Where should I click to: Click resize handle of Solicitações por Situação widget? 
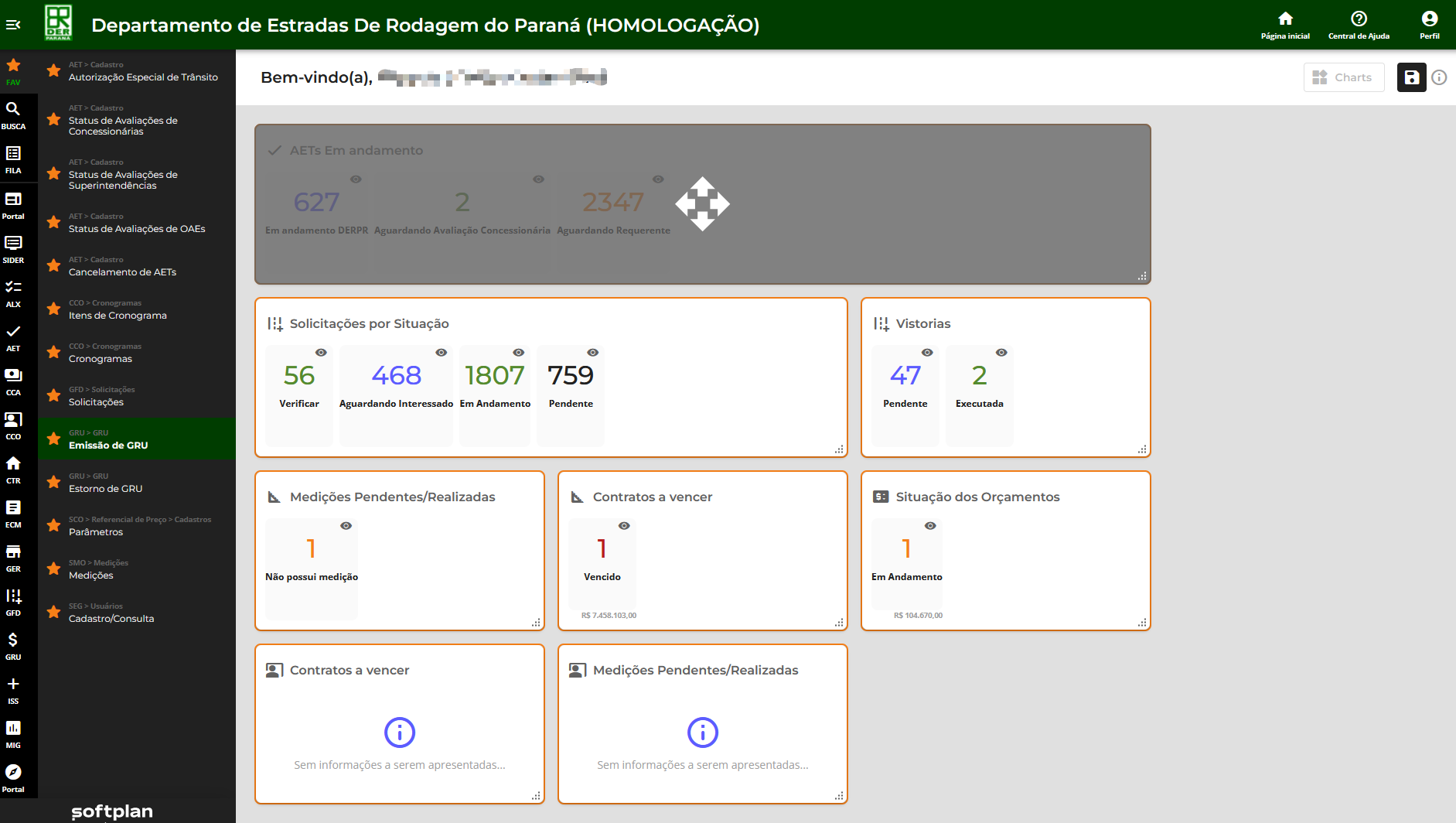tap(839, 449)
